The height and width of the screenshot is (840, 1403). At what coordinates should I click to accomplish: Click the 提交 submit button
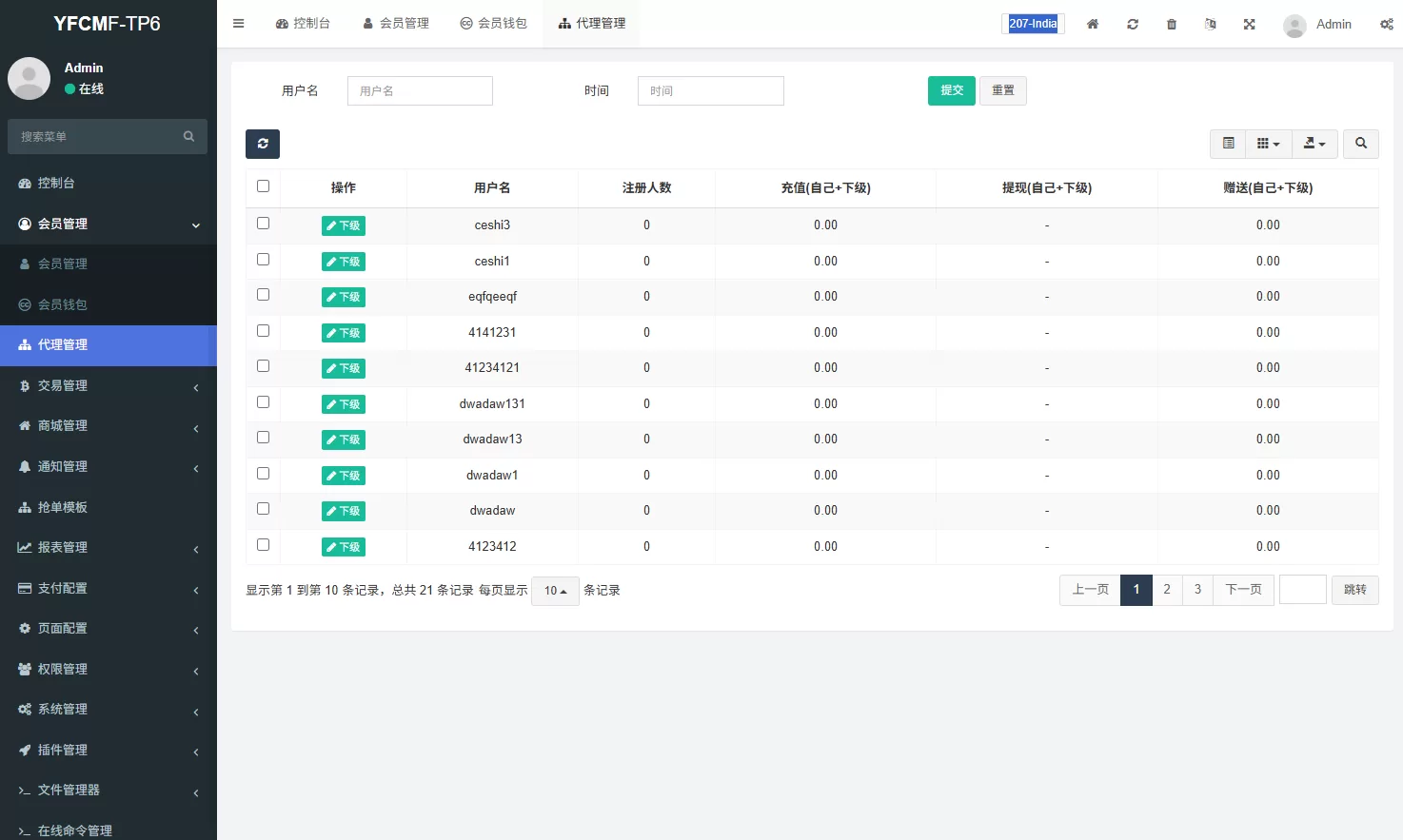(950, 90)
